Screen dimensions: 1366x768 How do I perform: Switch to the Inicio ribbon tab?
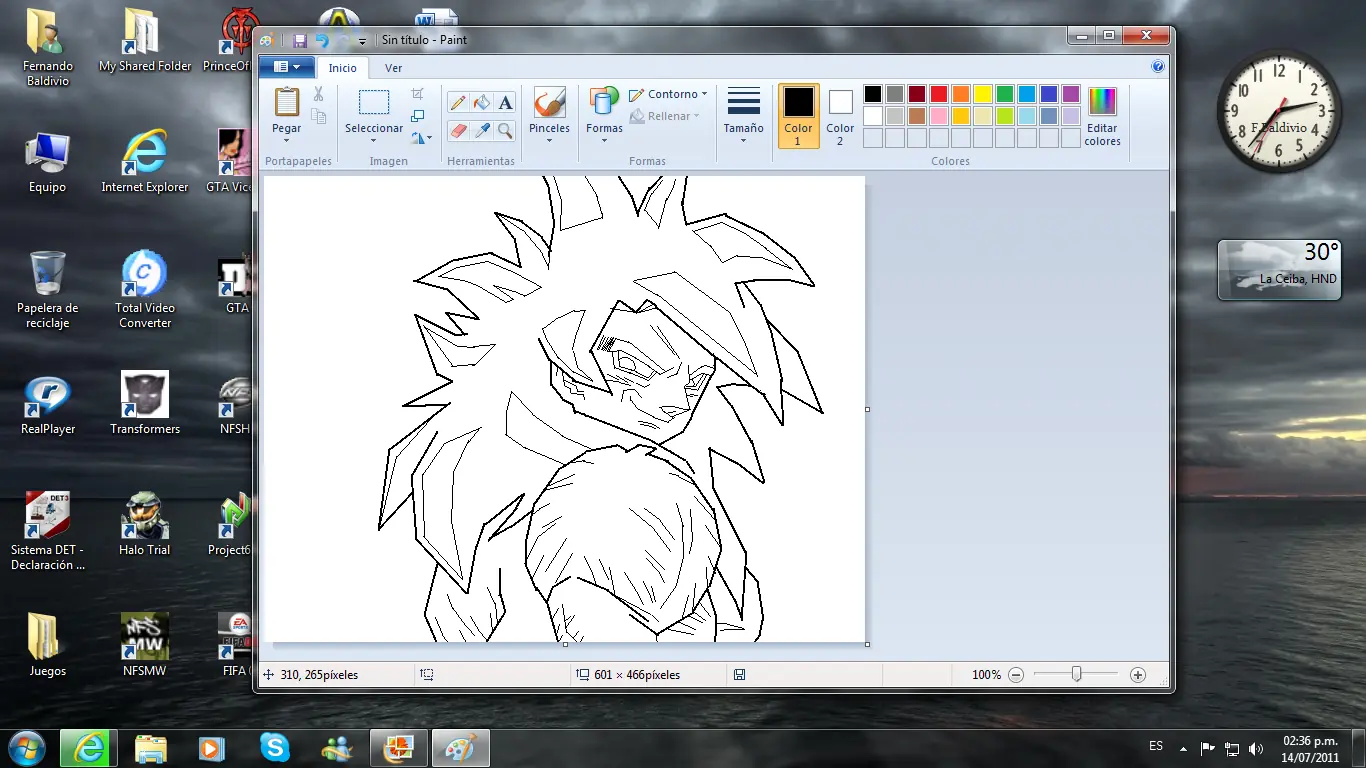343,68
